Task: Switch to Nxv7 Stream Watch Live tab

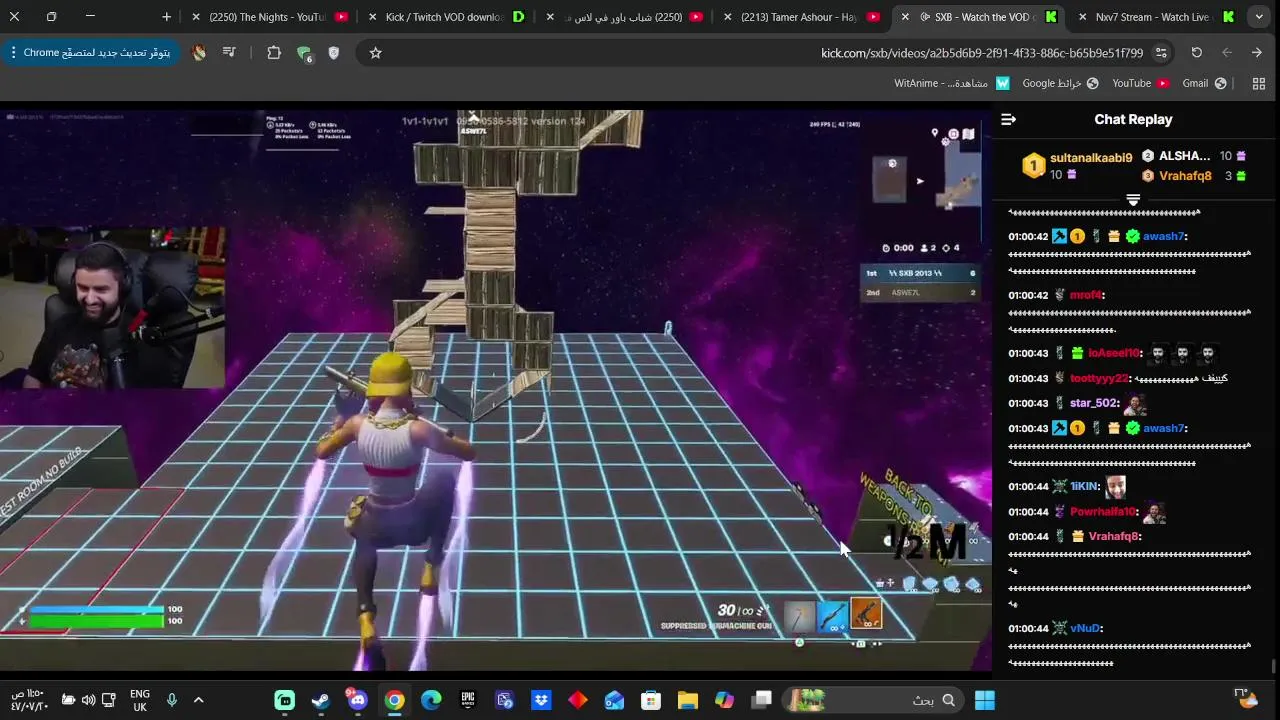Action: coord(1154,17)
